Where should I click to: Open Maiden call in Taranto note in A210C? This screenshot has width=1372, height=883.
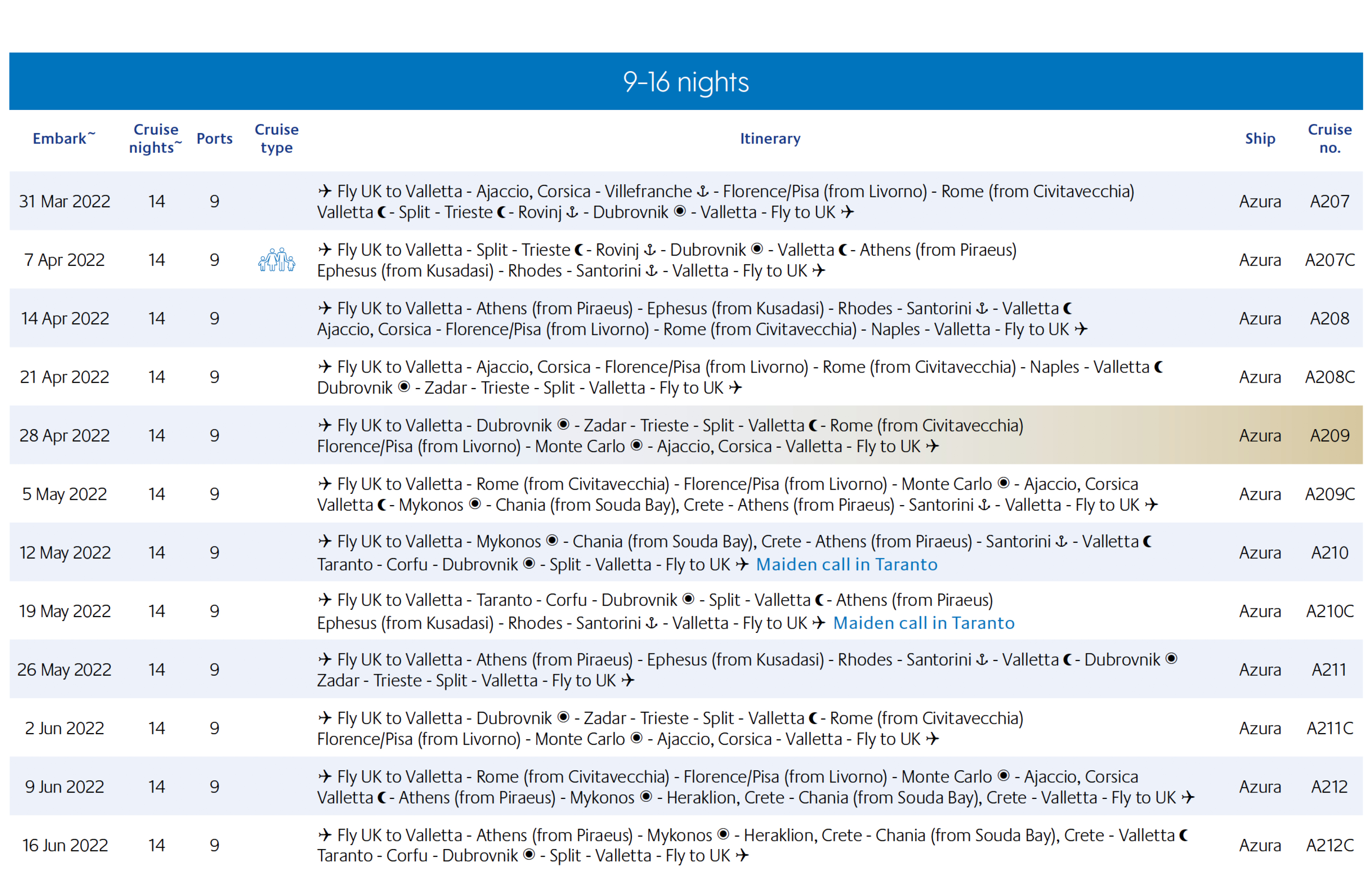click(924, 623)
